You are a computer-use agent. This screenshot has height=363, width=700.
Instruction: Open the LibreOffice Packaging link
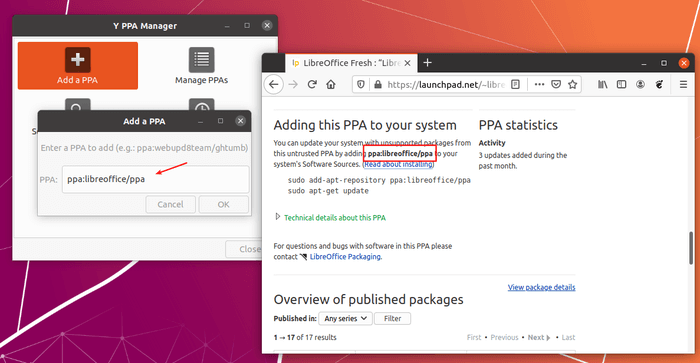pyautogui.click(x=345, y=257)
